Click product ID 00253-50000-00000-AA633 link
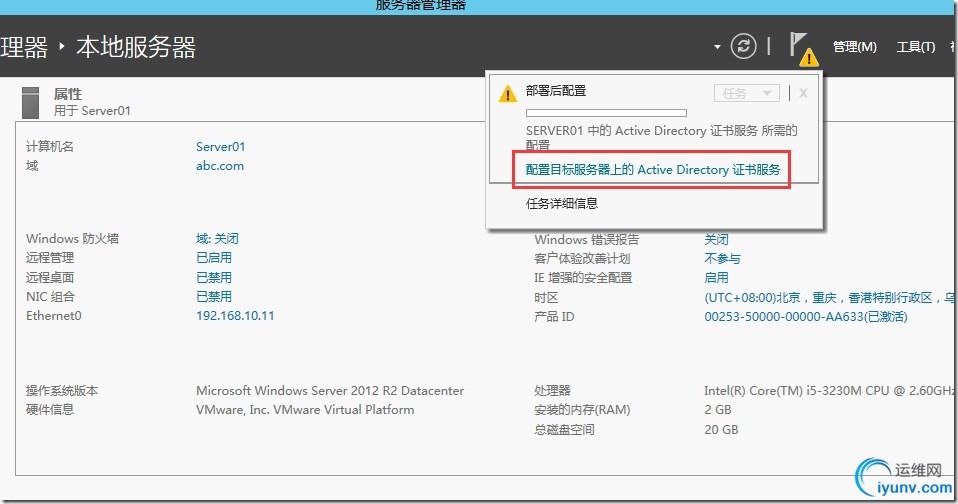 tap(806, 316)
